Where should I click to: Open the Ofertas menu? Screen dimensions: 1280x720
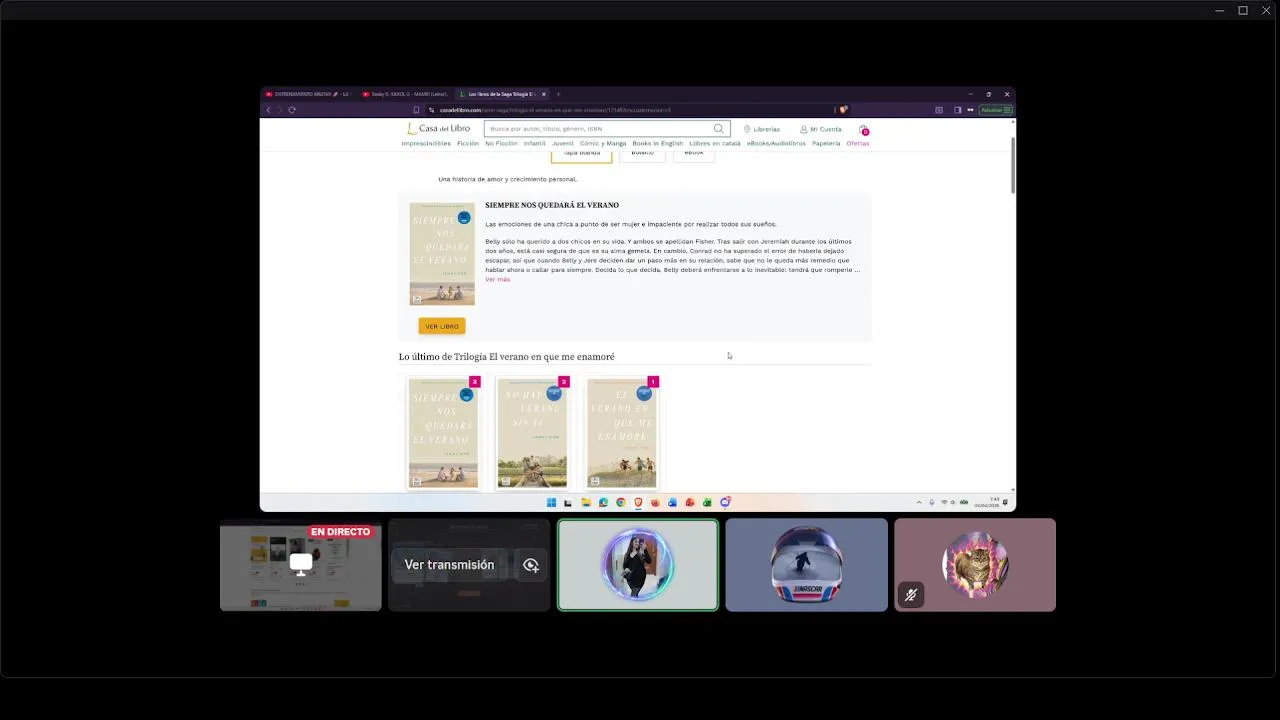tap(858, 143)
